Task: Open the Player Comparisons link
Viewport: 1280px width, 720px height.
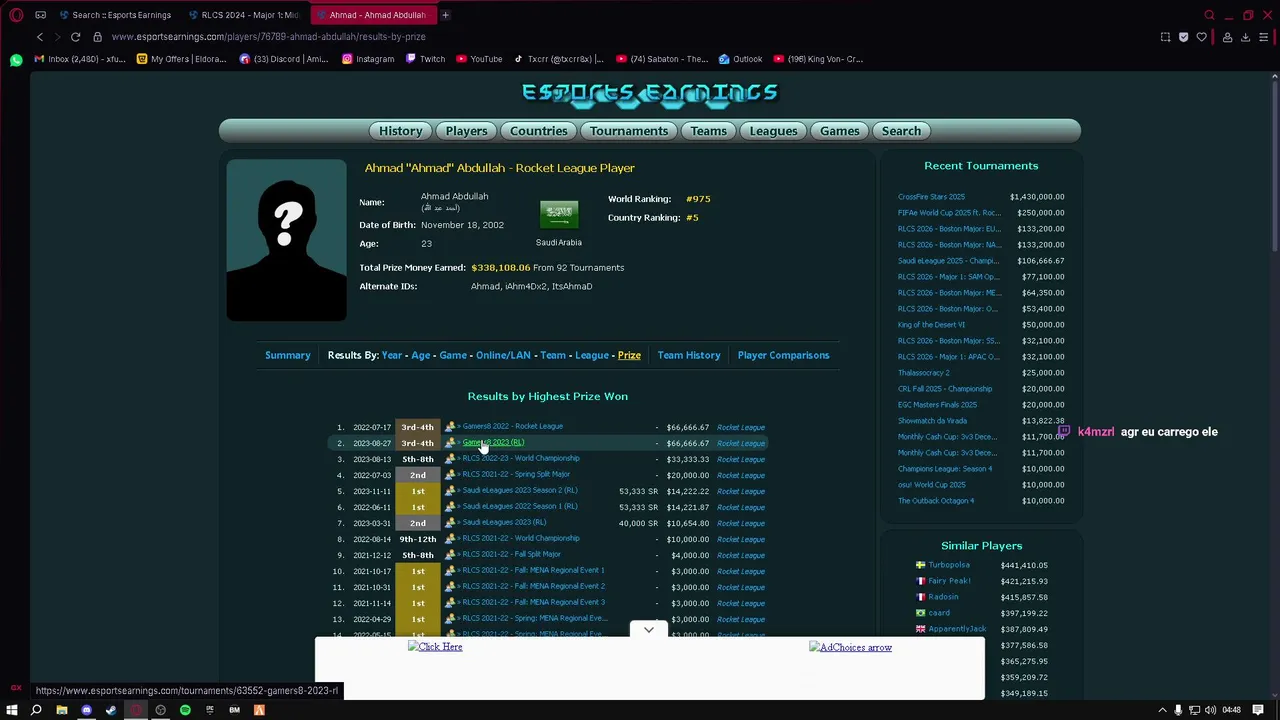Action: pos(784,355)
